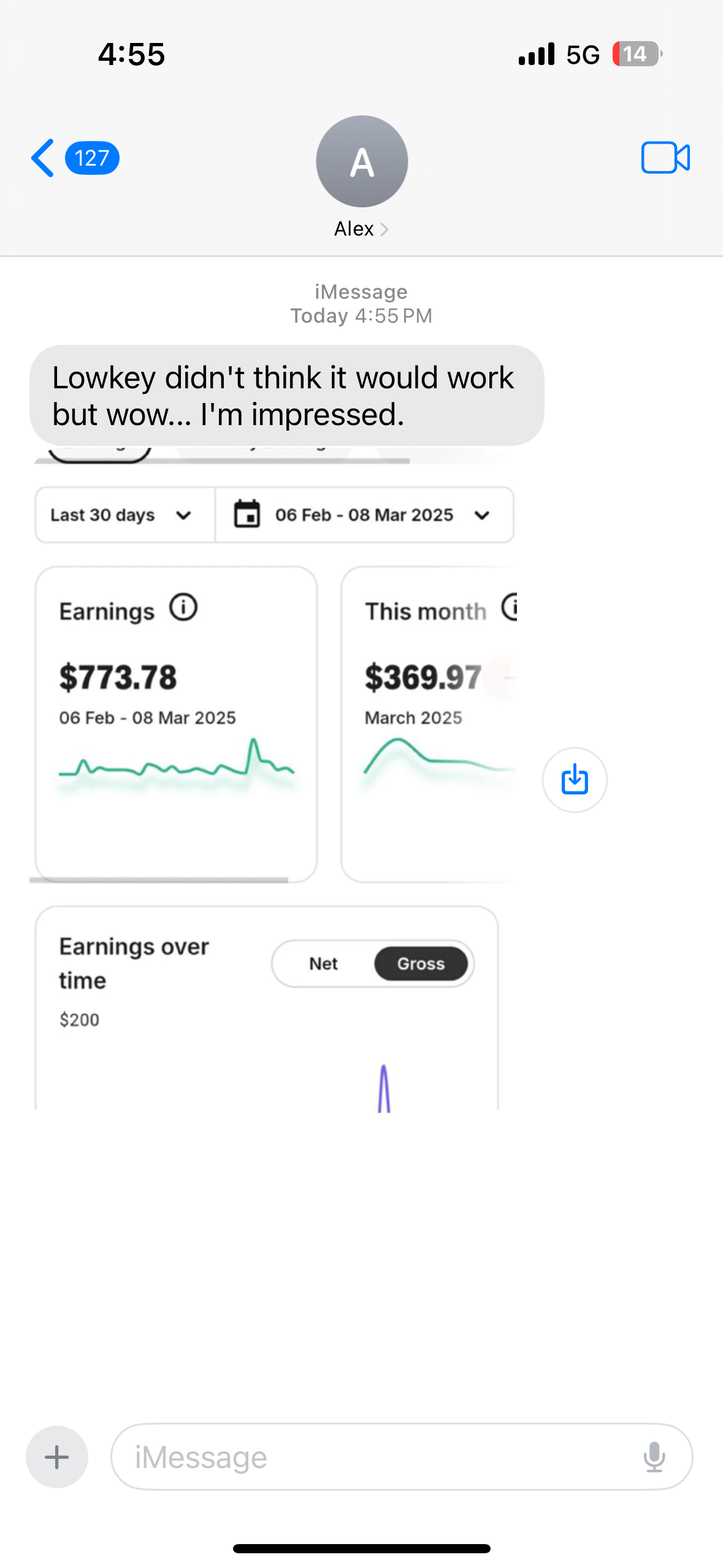Tap the microphone dictation icon
Image resolution: width=723 pixels, height=1568 pixels.
point(654,1457)
